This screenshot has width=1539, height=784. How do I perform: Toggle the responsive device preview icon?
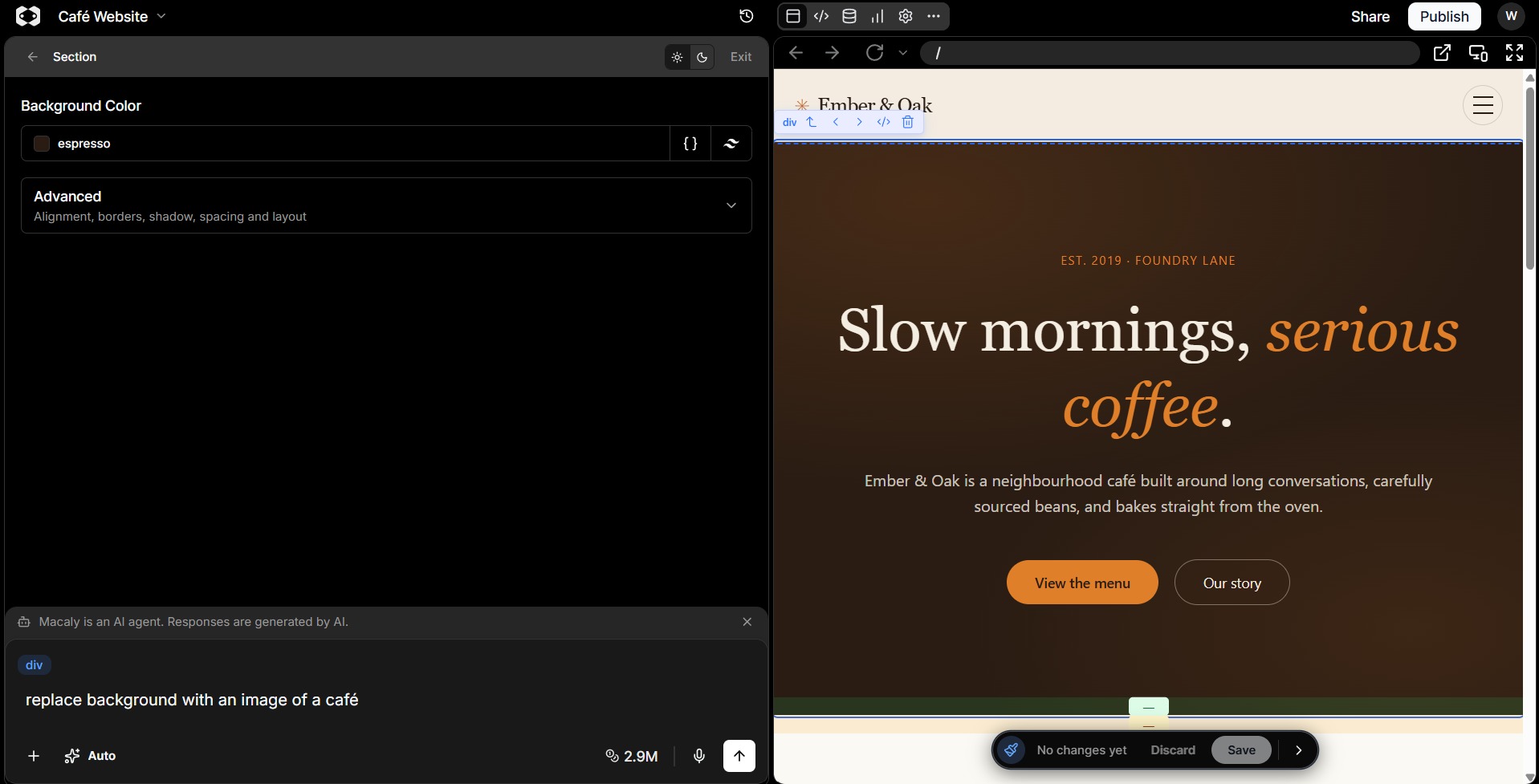(1478, 53)
